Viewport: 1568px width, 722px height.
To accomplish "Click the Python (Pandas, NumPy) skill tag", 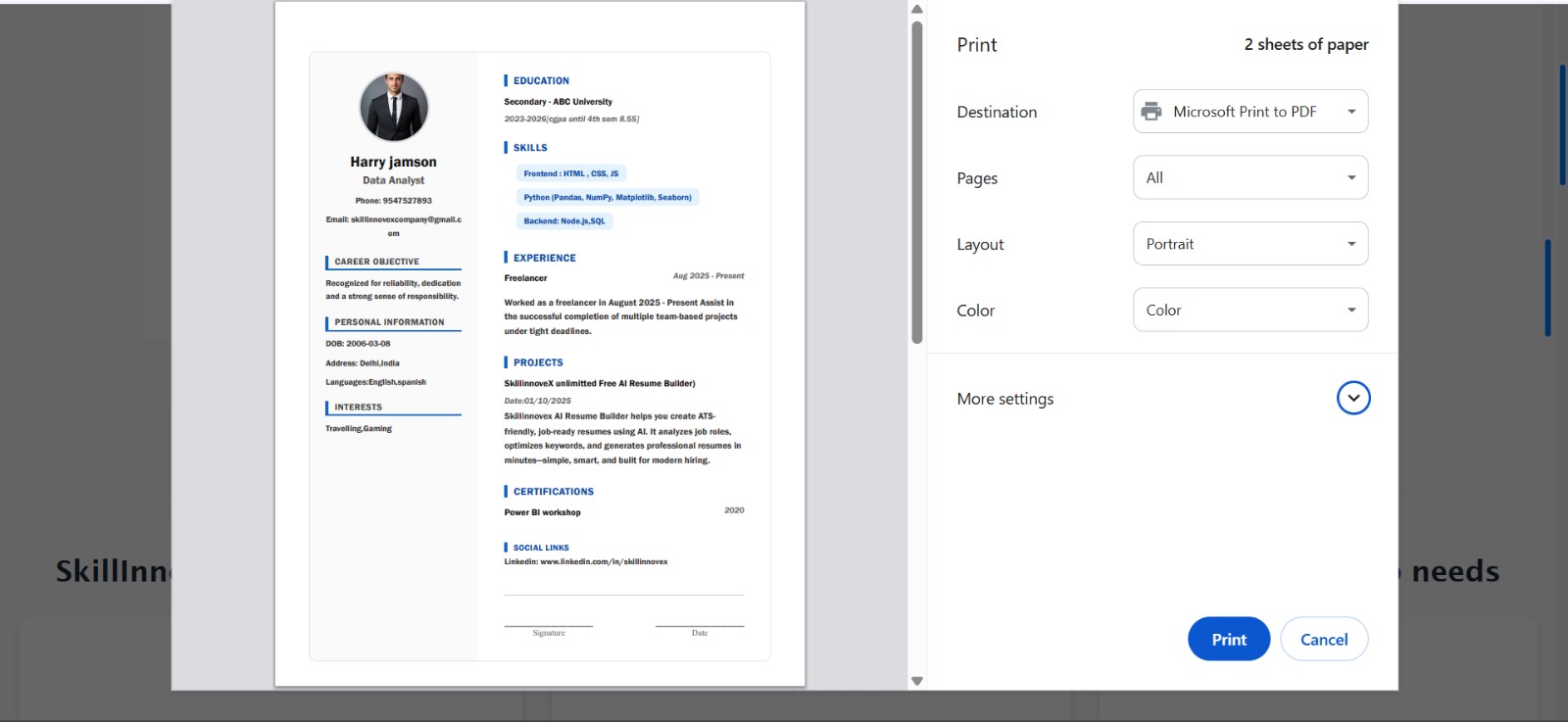I will pyautogui.click(x=607, y=197).
